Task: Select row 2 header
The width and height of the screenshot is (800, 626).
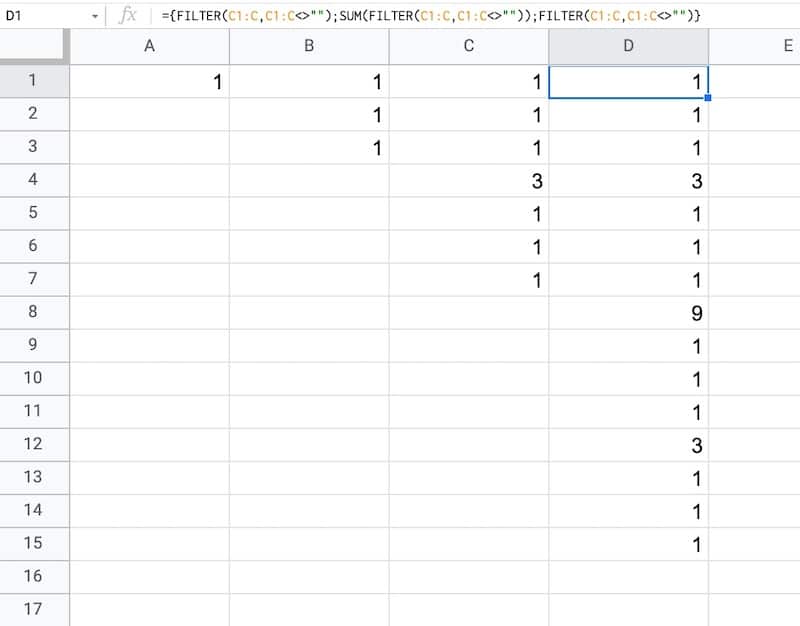Action: (x=34, y=114)
